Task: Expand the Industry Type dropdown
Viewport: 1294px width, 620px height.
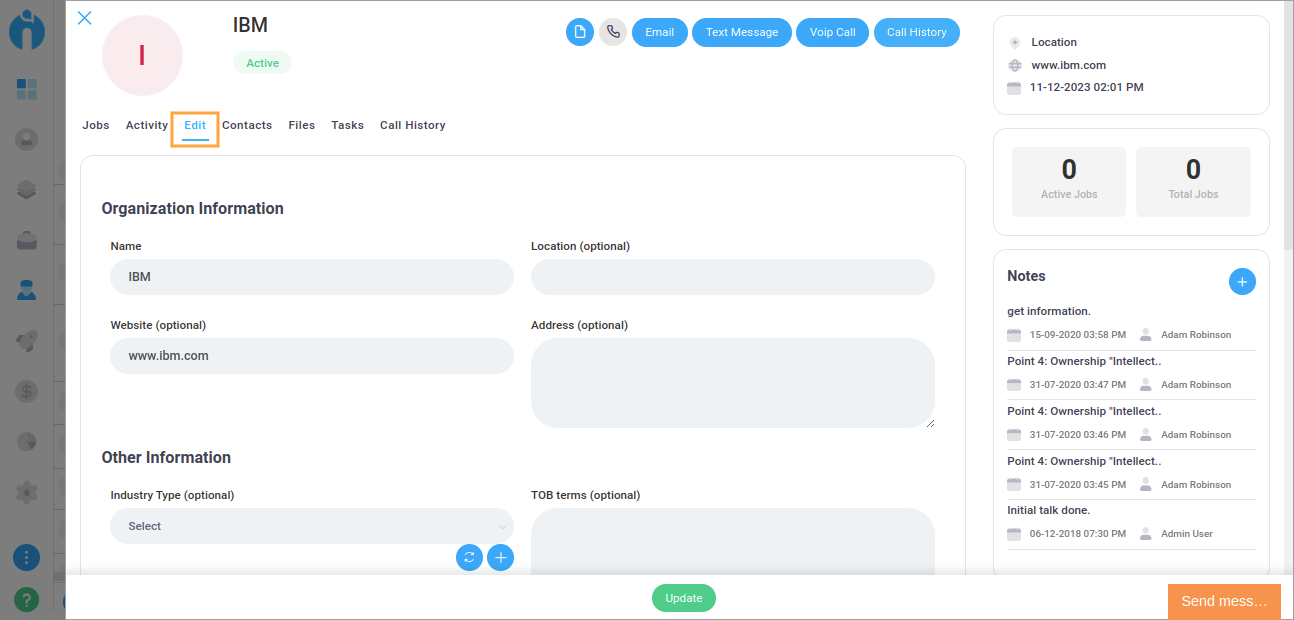Action: [311, 526]
